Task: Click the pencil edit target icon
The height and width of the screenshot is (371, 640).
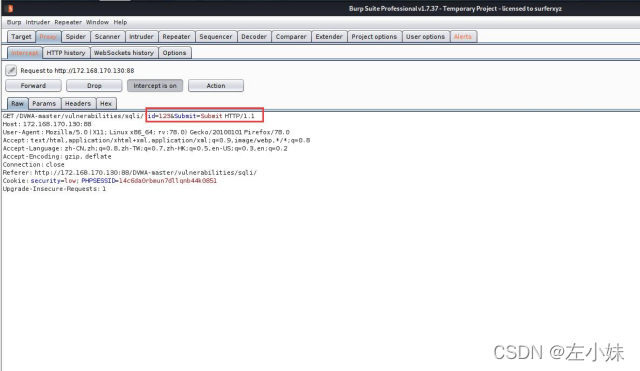Action: pos(11,71)
